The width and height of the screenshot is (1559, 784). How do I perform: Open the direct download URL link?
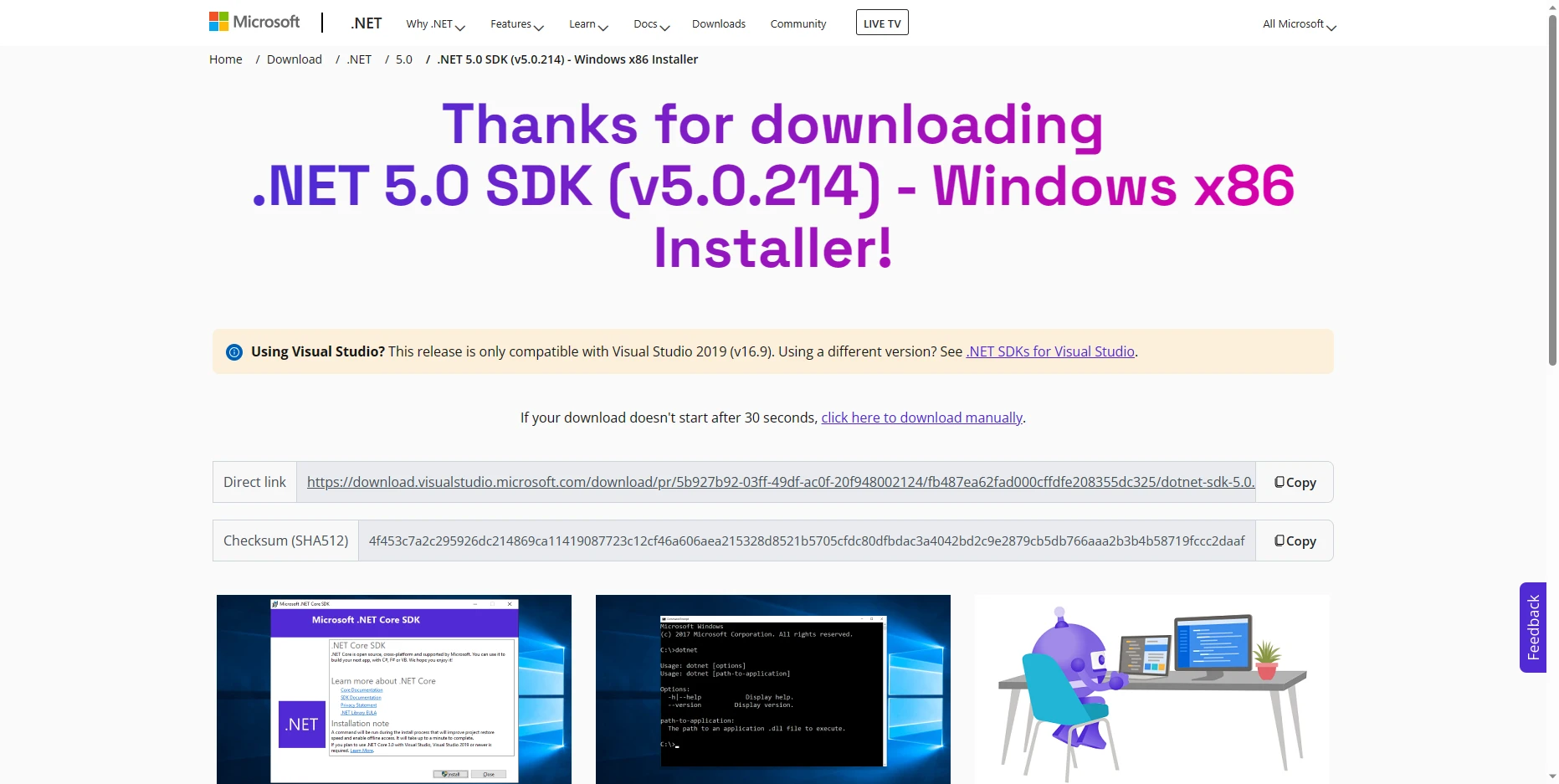[781, 482]
